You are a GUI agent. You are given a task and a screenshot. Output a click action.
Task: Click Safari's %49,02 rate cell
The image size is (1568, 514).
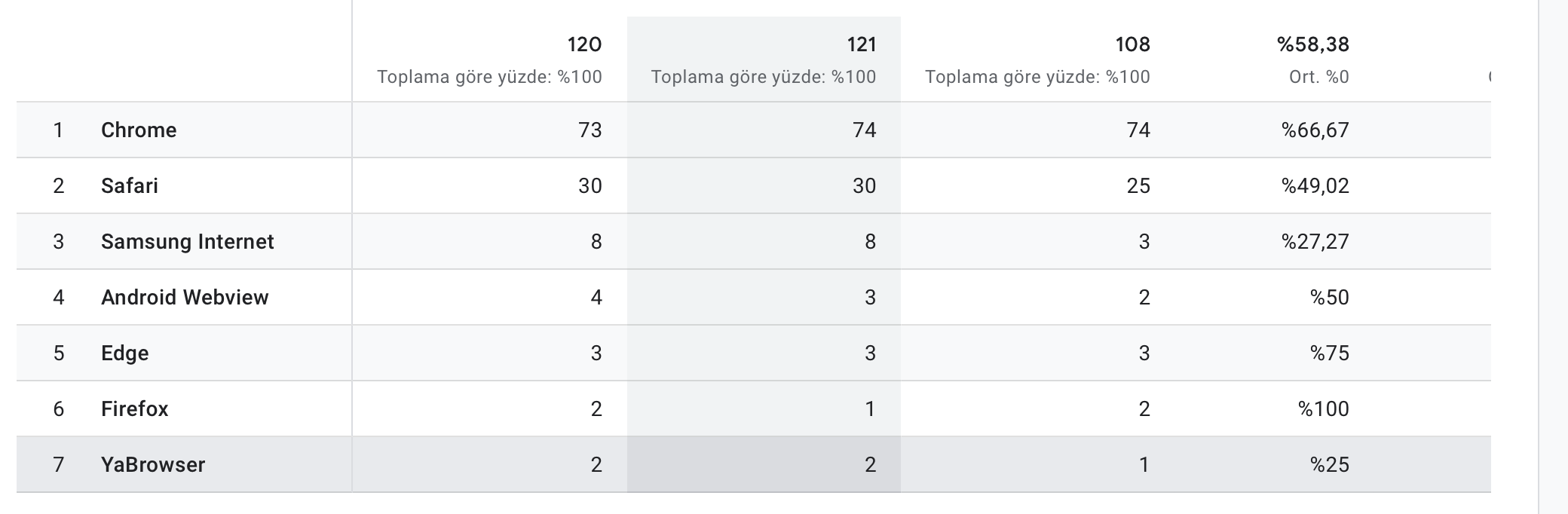pyautogui.click(x=1315, y=185)
